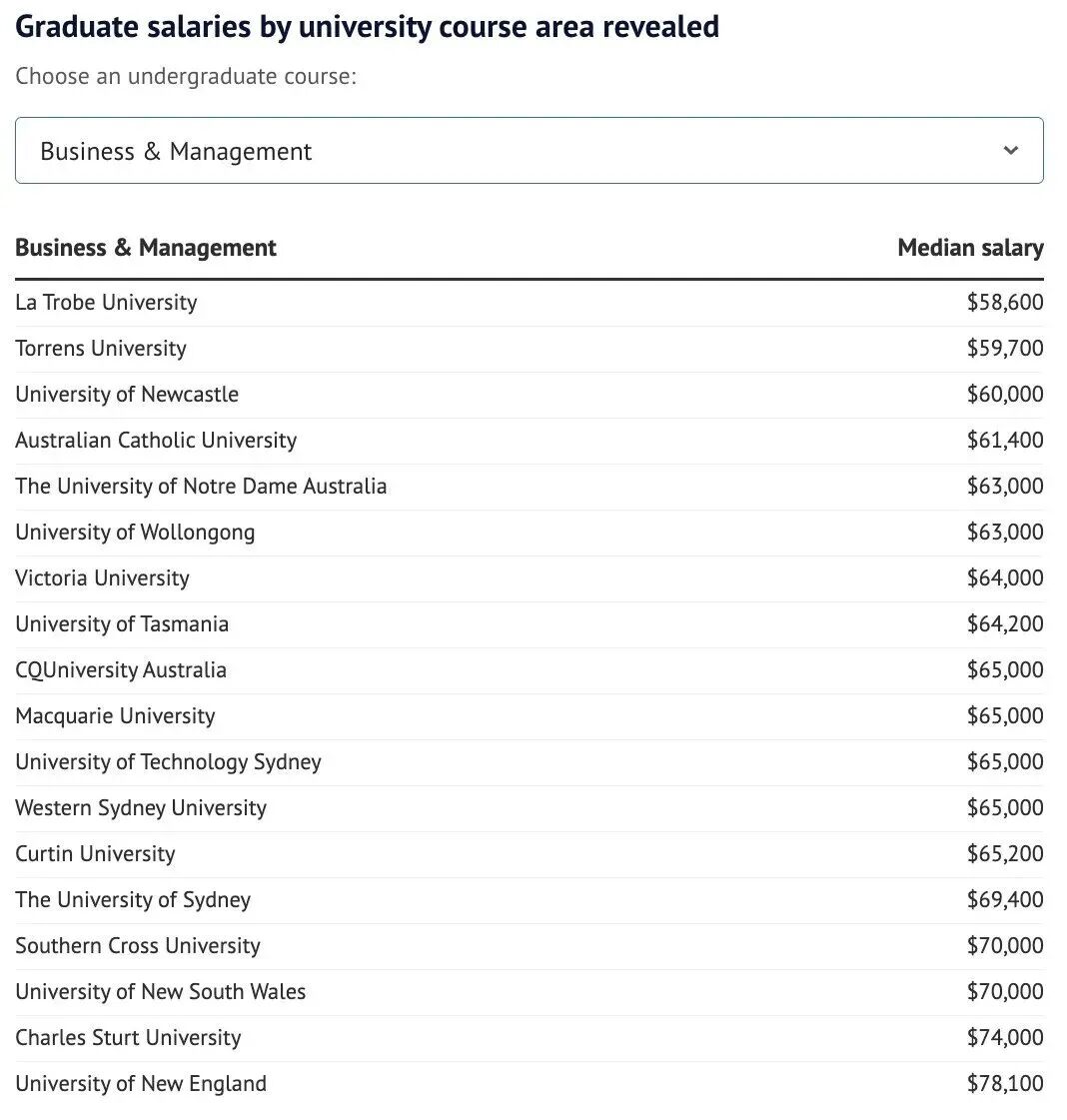Click the $78,100 University of New England salary
Viewport: 1067px width, 1120px height.
[1004, 1084]
